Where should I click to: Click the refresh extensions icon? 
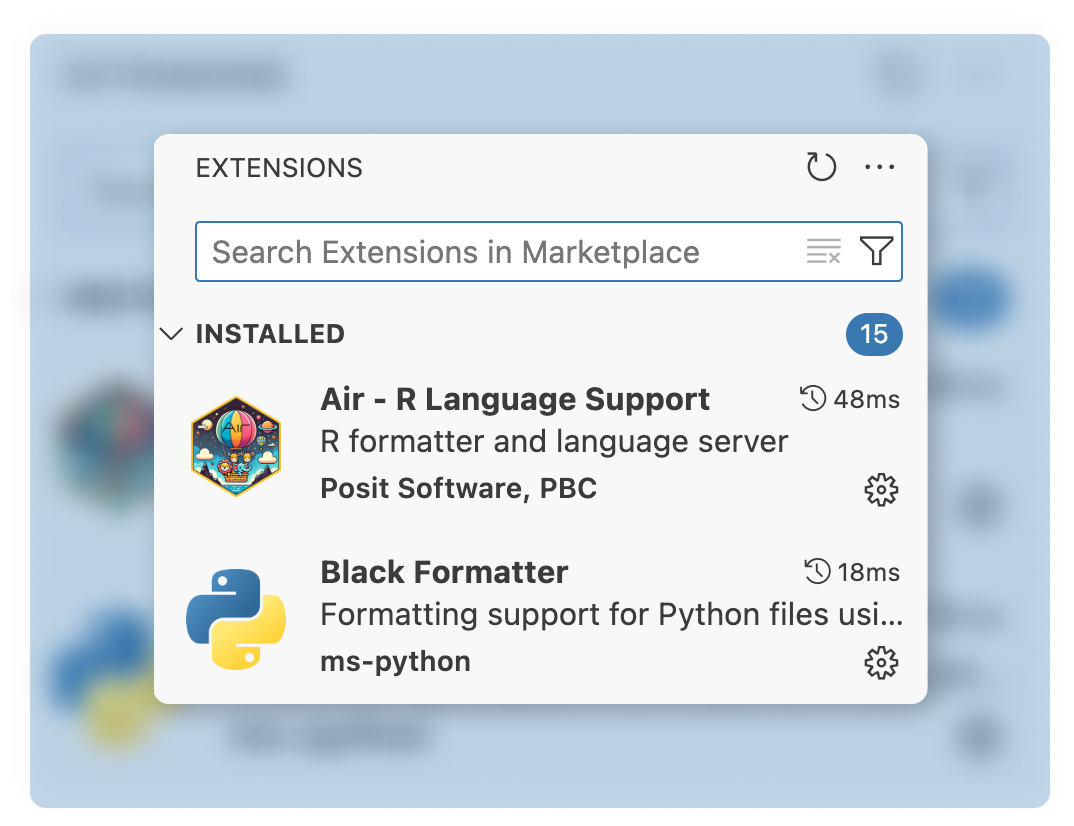click(x=821, y=166)
